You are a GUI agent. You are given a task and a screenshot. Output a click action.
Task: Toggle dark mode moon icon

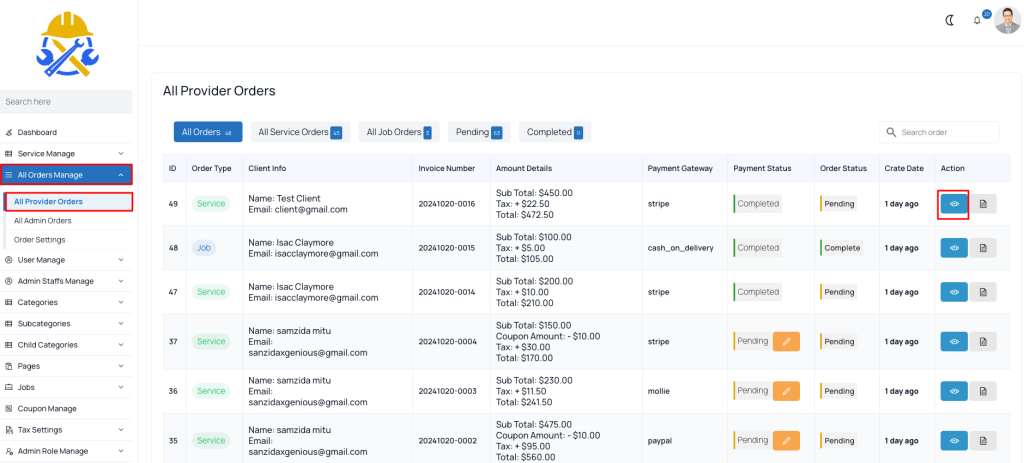pos(950,20)
